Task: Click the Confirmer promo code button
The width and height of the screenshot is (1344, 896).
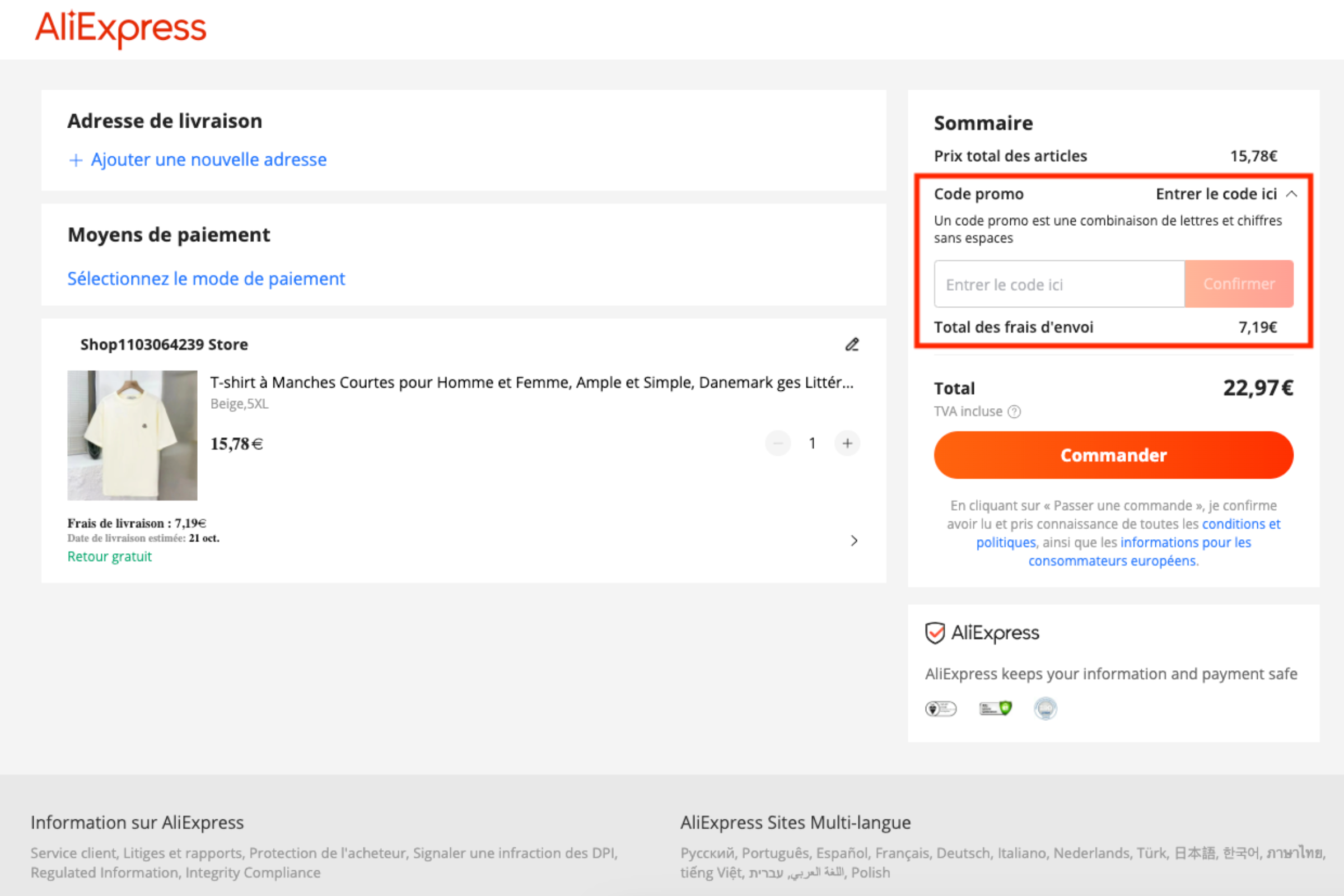Action: pyautogui.click(x=1239, y=284)
